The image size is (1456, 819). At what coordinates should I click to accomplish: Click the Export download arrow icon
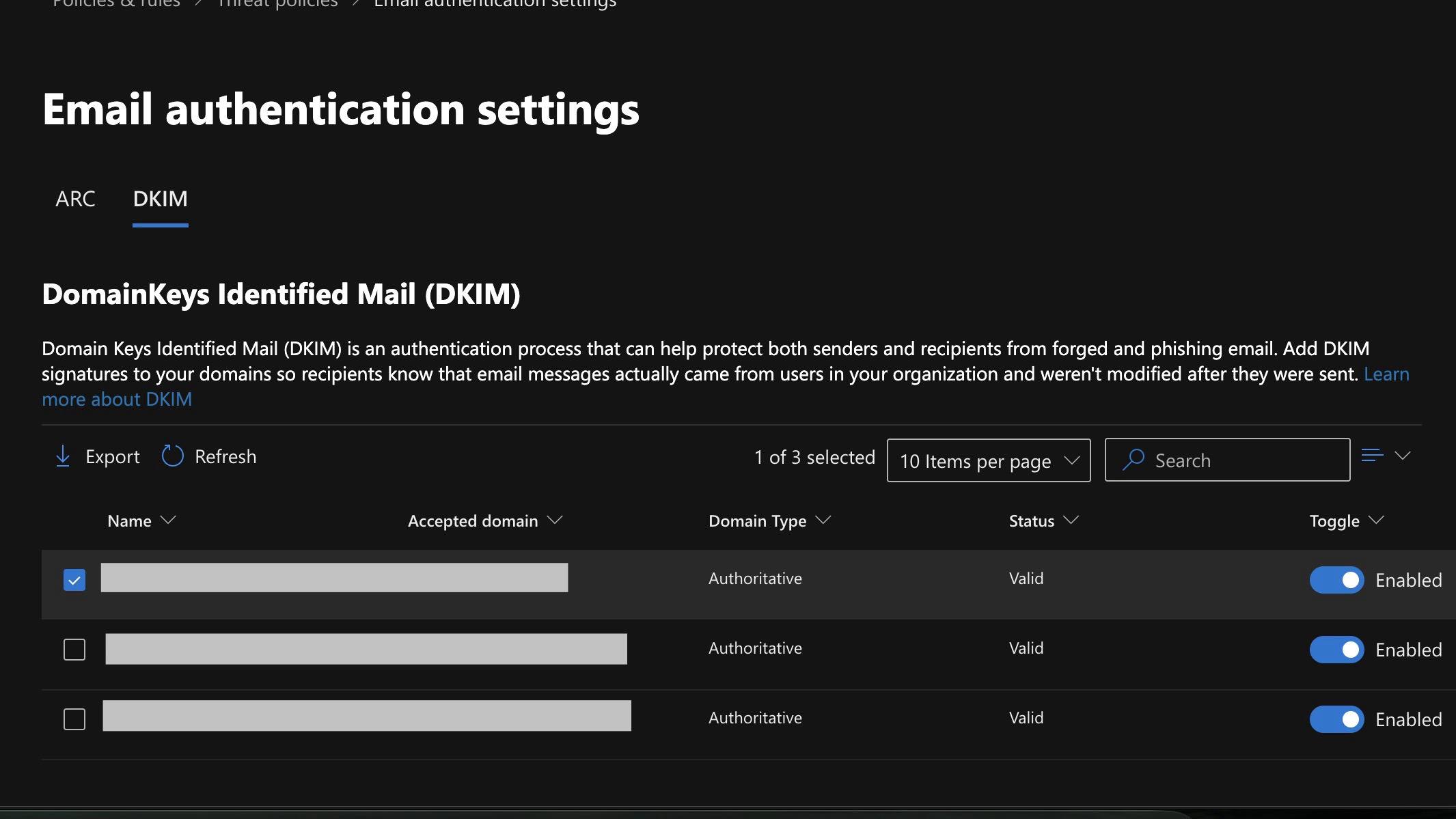point(63,456)
